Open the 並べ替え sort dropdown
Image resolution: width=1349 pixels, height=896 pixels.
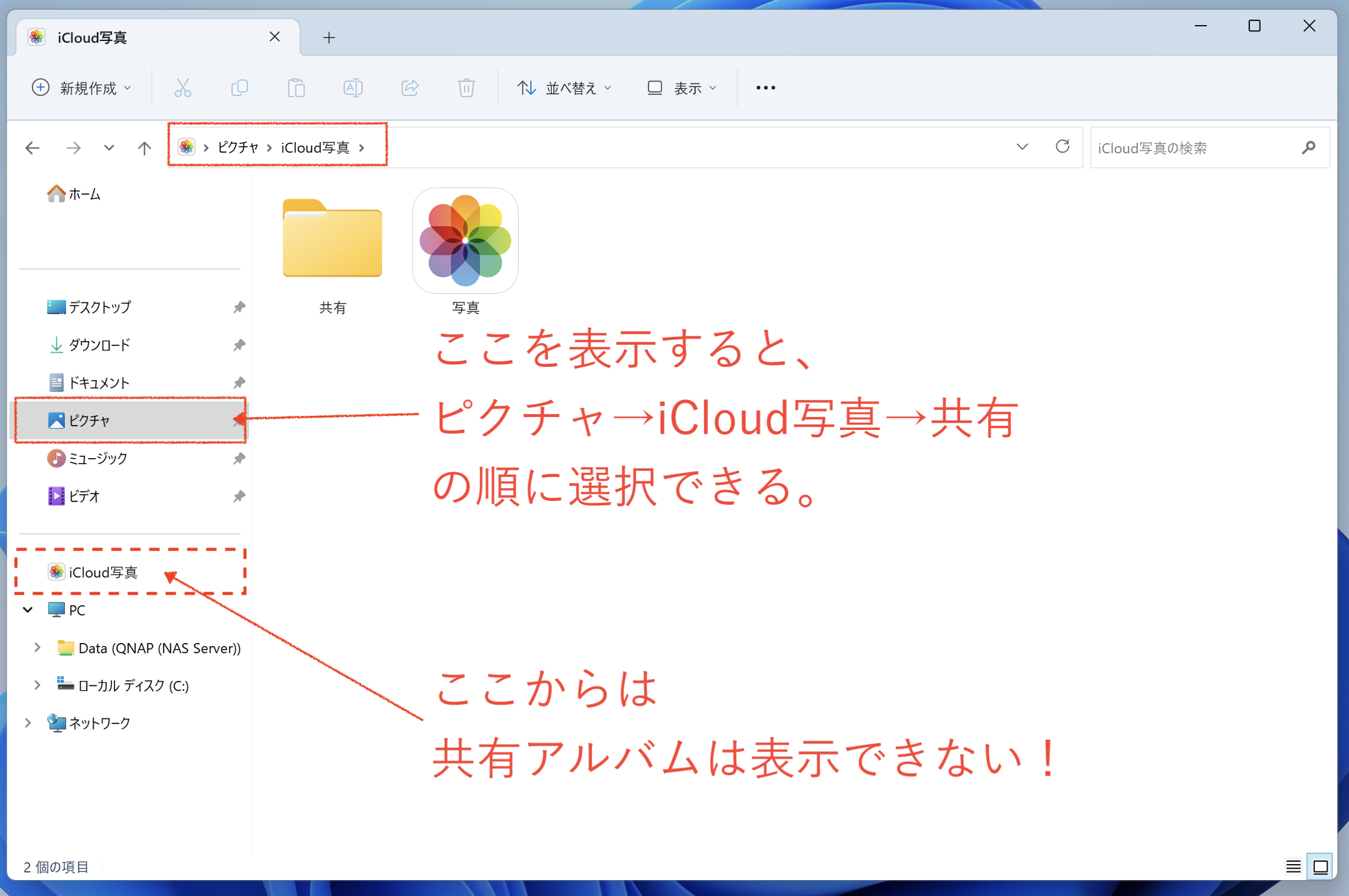(x=564, y=88)
